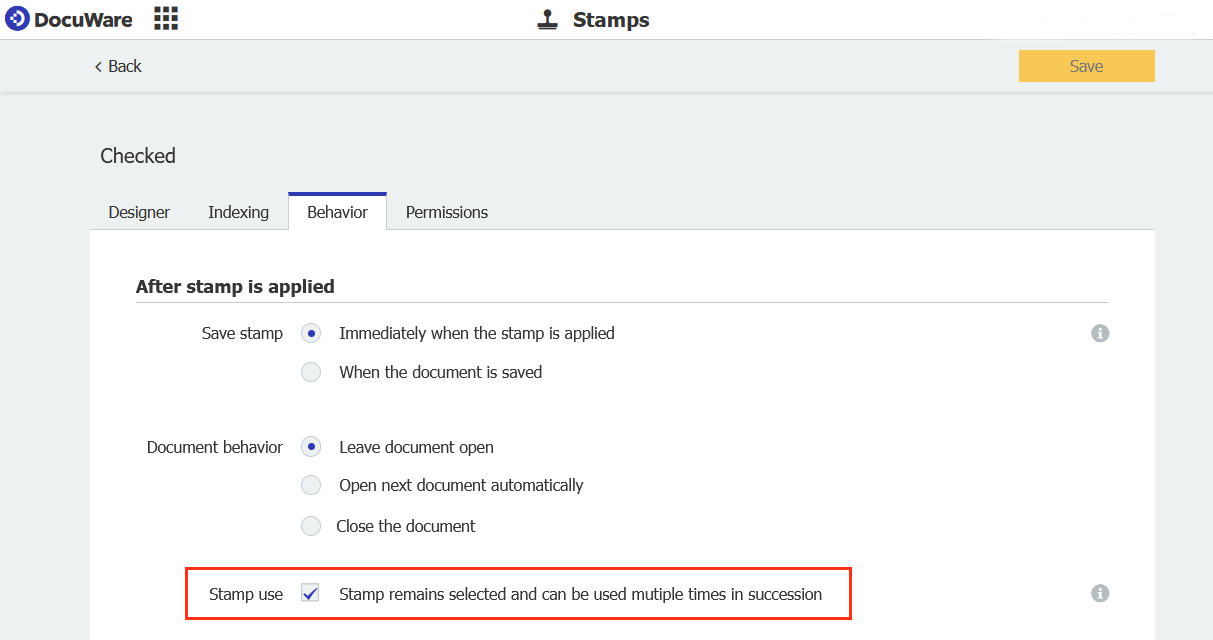Open the app grid waffle icon
Screen dimensions: 1213x640
point(165,18)
